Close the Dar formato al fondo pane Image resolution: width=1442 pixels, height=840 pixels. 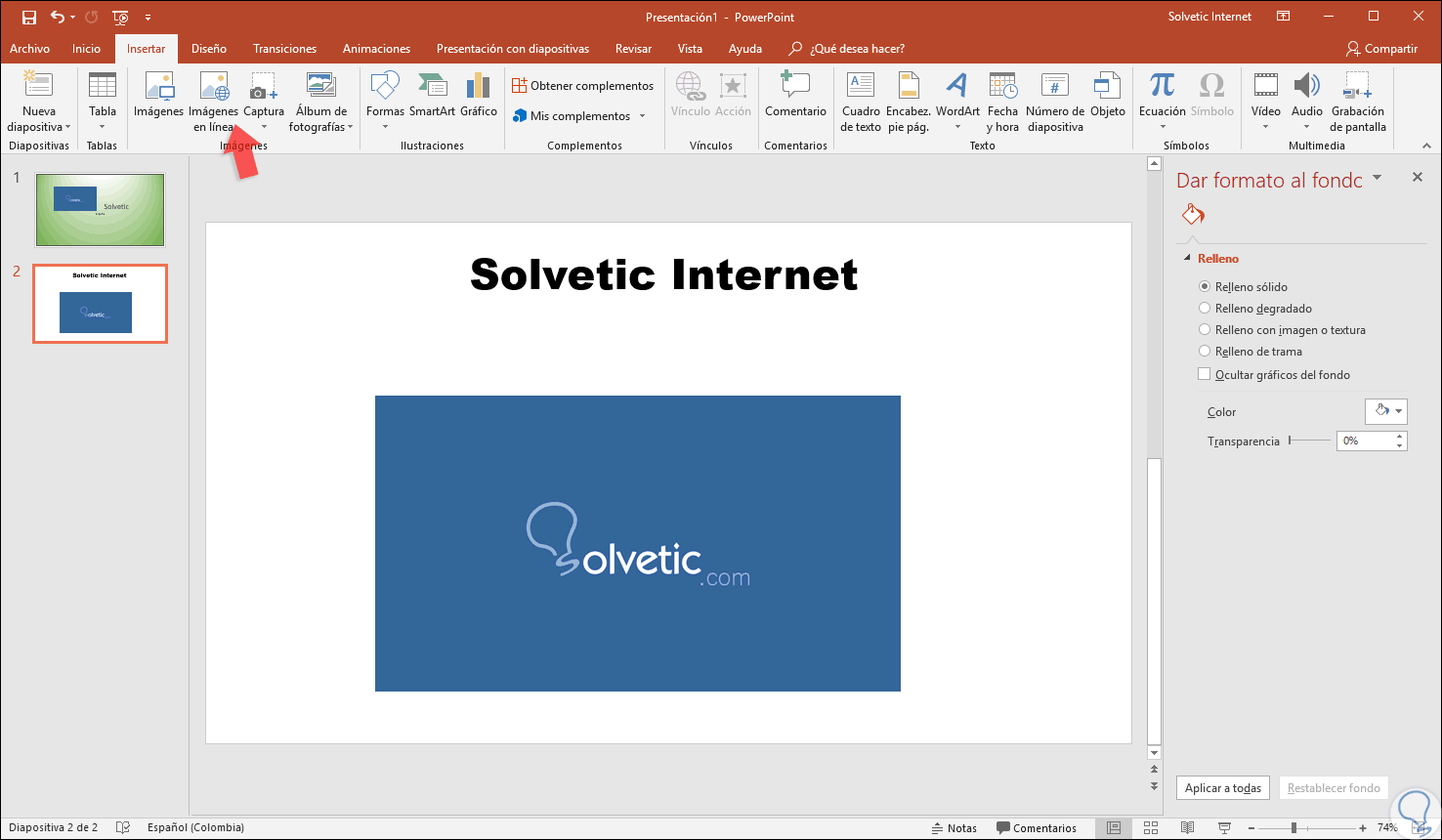click(1418, 178)
